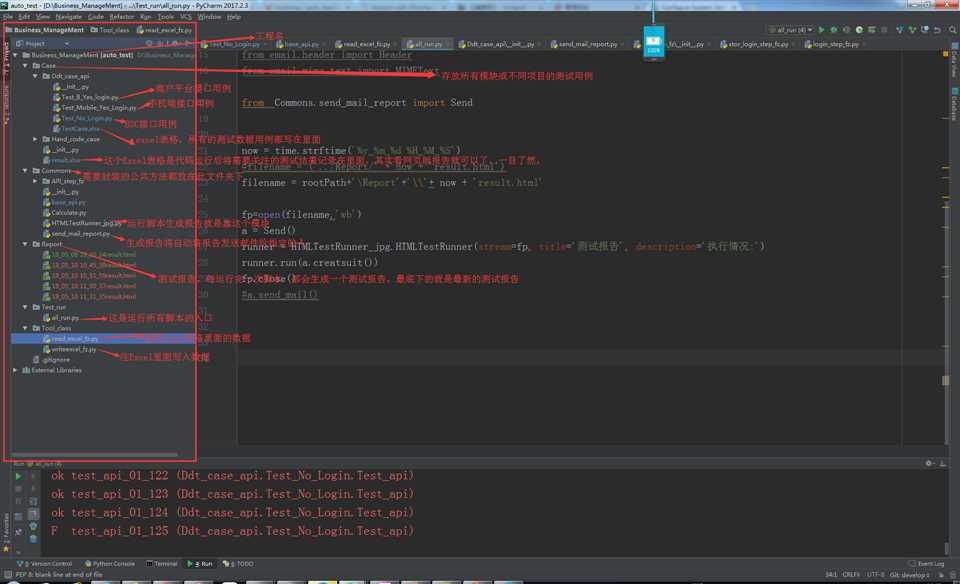960x584 pixels.
Task: Open the Refactor menu
Action: tap(121, 17)
